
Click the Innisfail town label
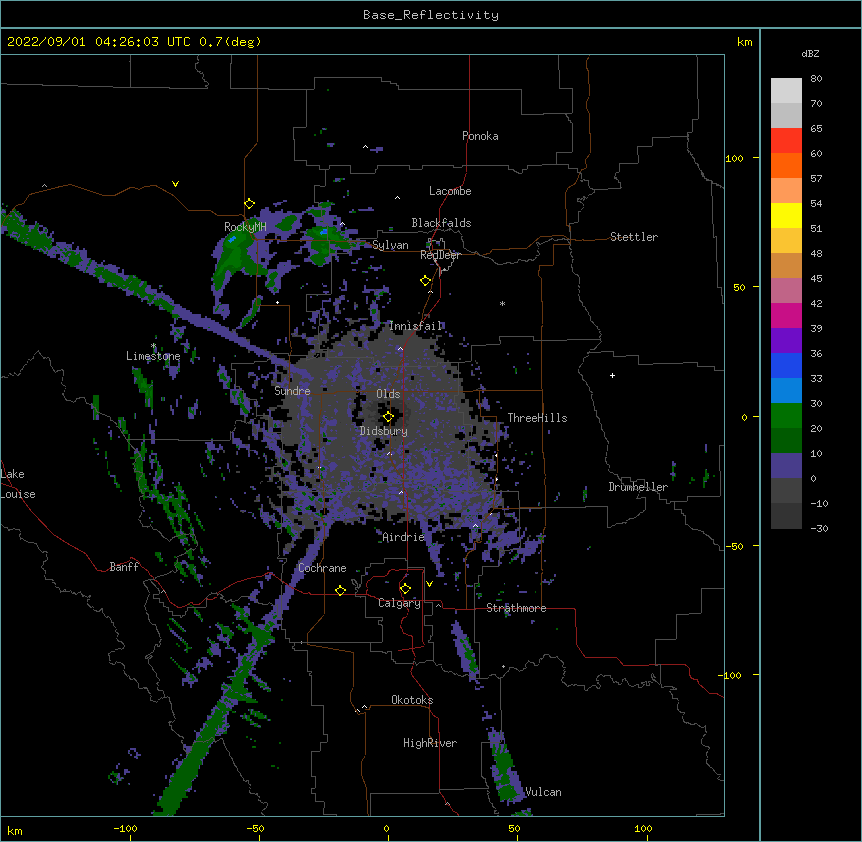pyautogui.click(x=415, y=326)
